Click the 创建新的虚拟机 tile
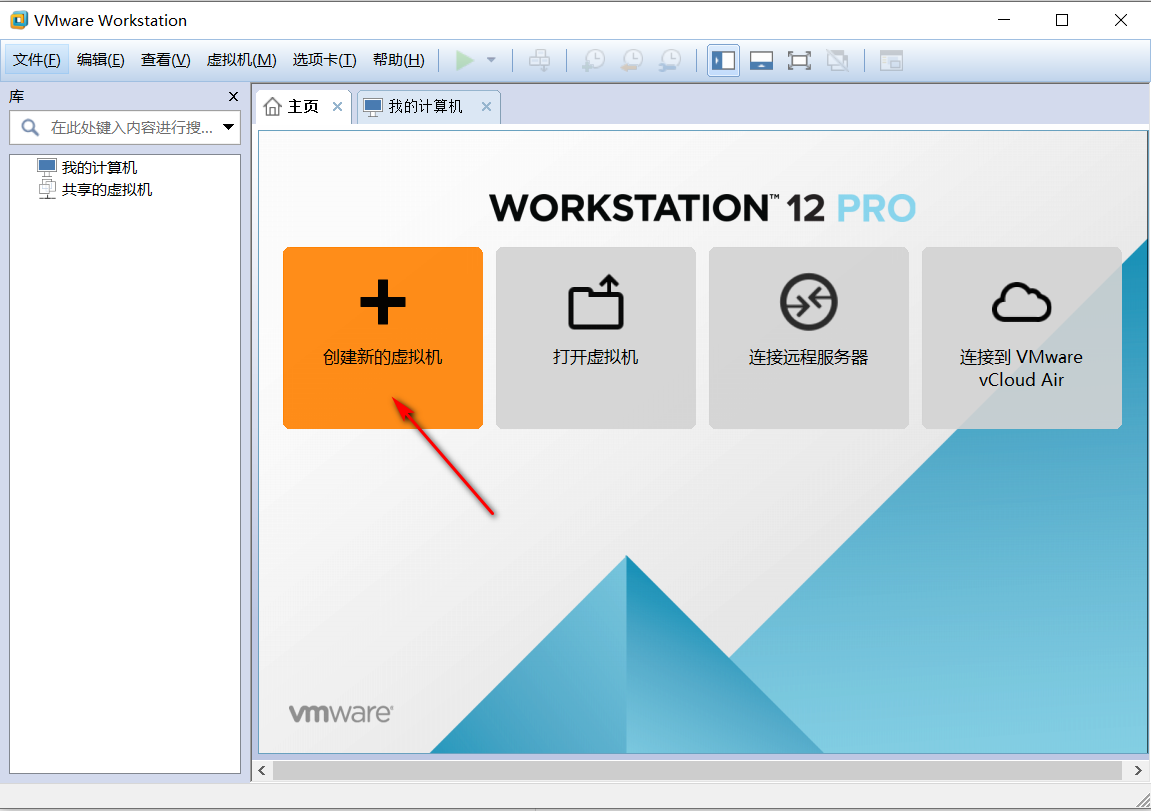The height and width of the screenshot is (811, 1151). [382, 338]
